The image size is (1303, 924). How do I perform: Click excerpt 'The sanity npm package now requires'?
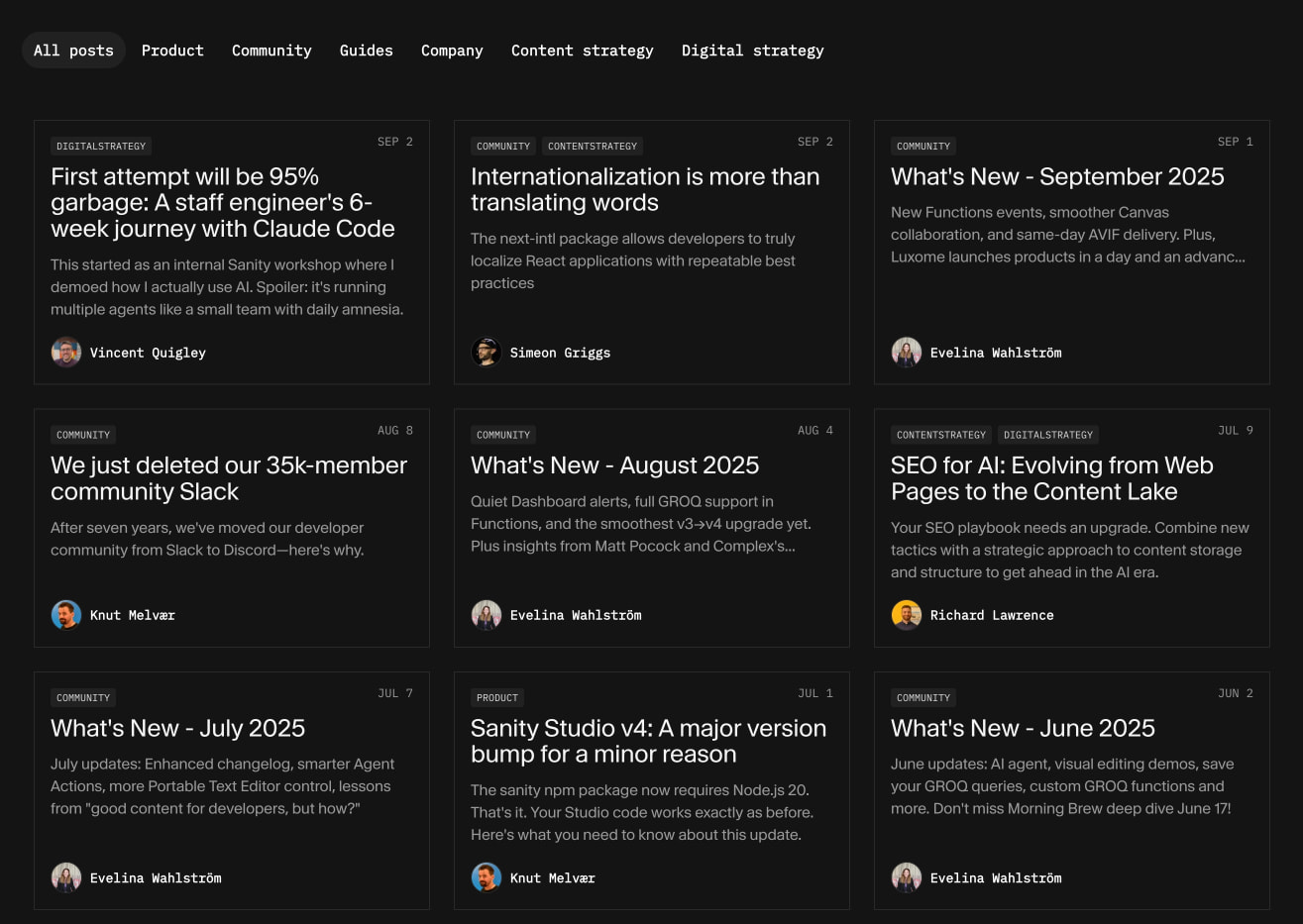coord(642,812)
